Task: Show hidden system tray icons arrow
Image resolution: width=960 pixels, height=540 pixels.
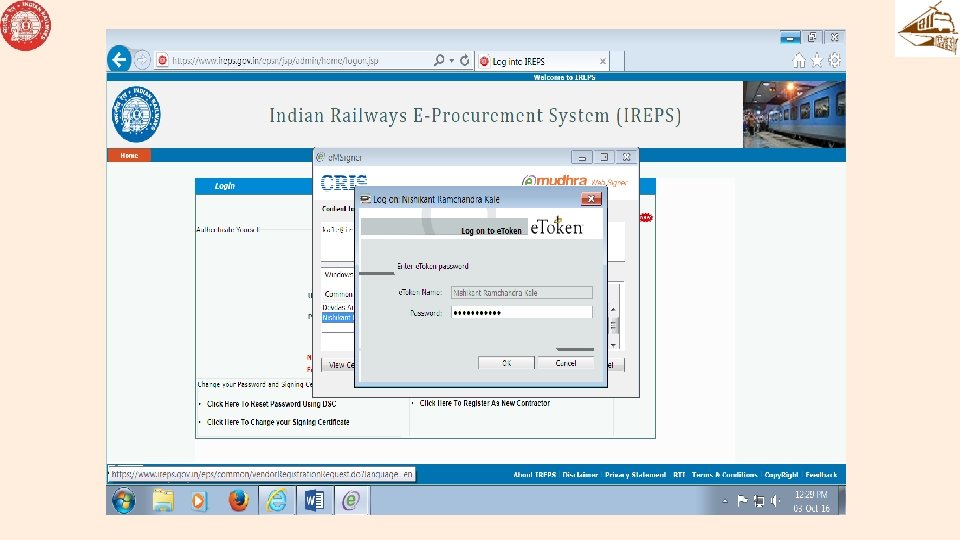Action: [x=725, y=501]
